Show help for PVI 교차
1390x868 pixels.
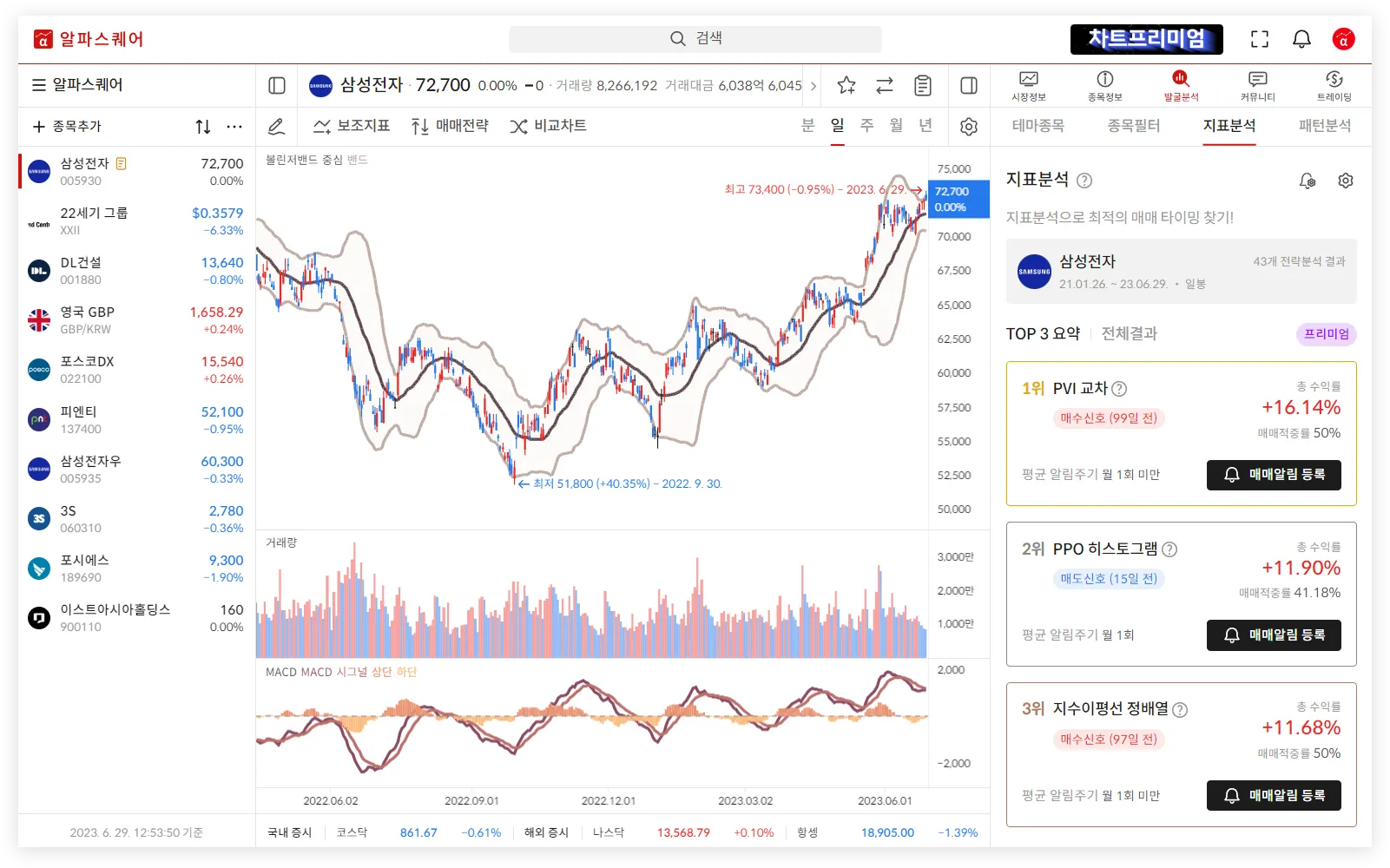point(1119,389)
